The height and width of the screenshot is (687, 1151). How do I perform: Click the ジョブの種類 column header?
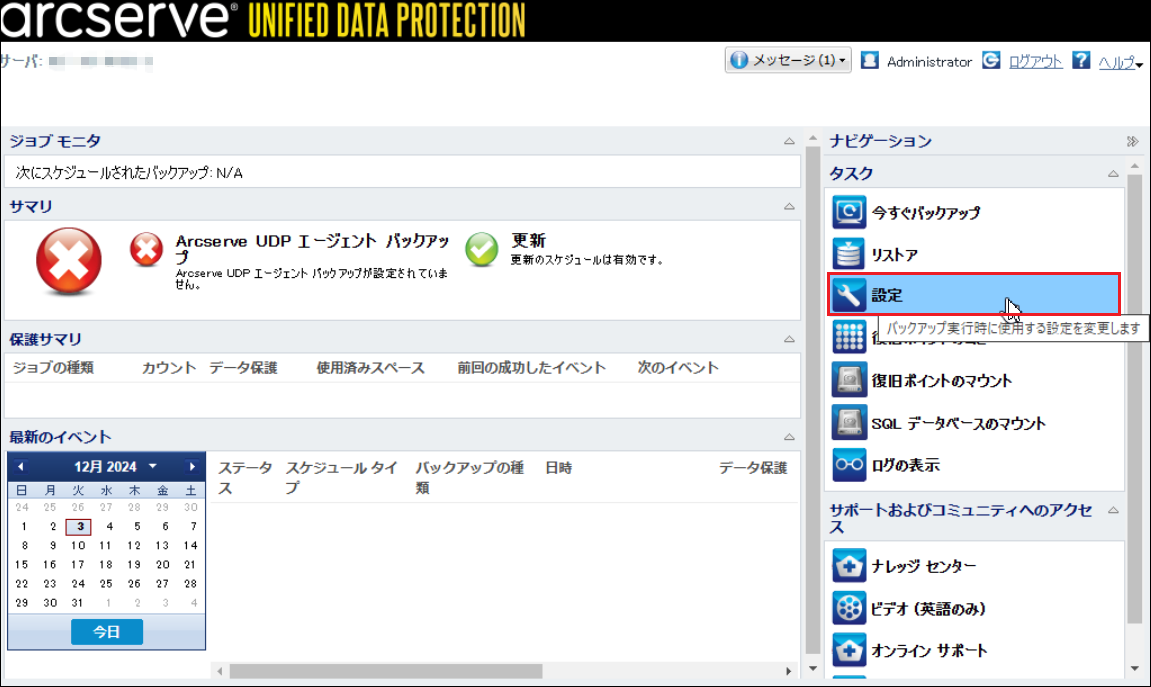(53, 368)
